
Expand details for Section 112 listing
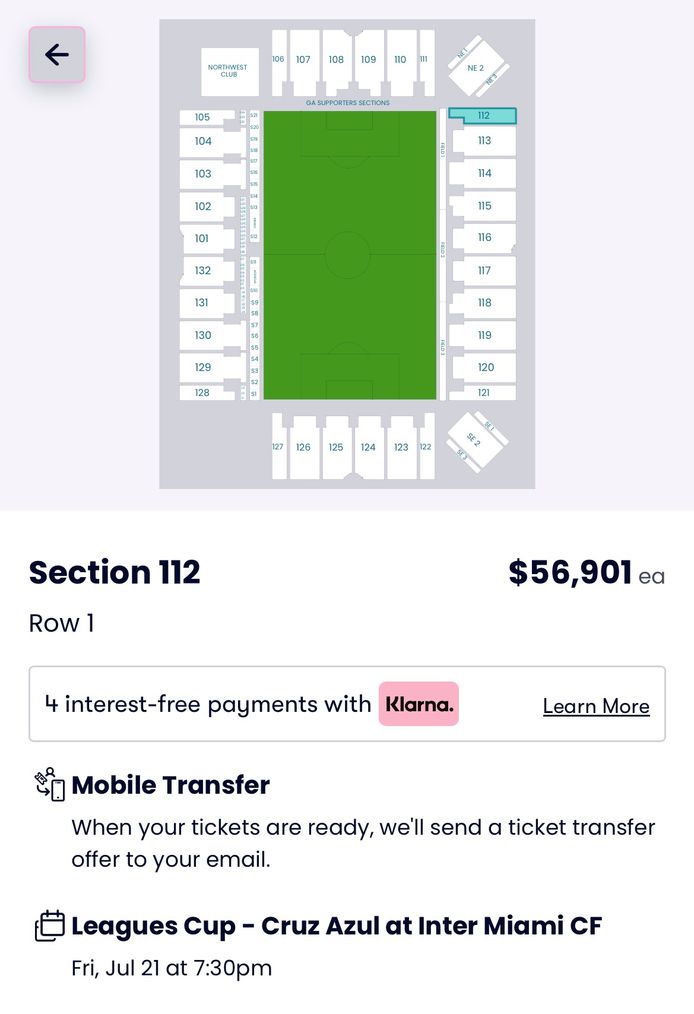(115, 573)
